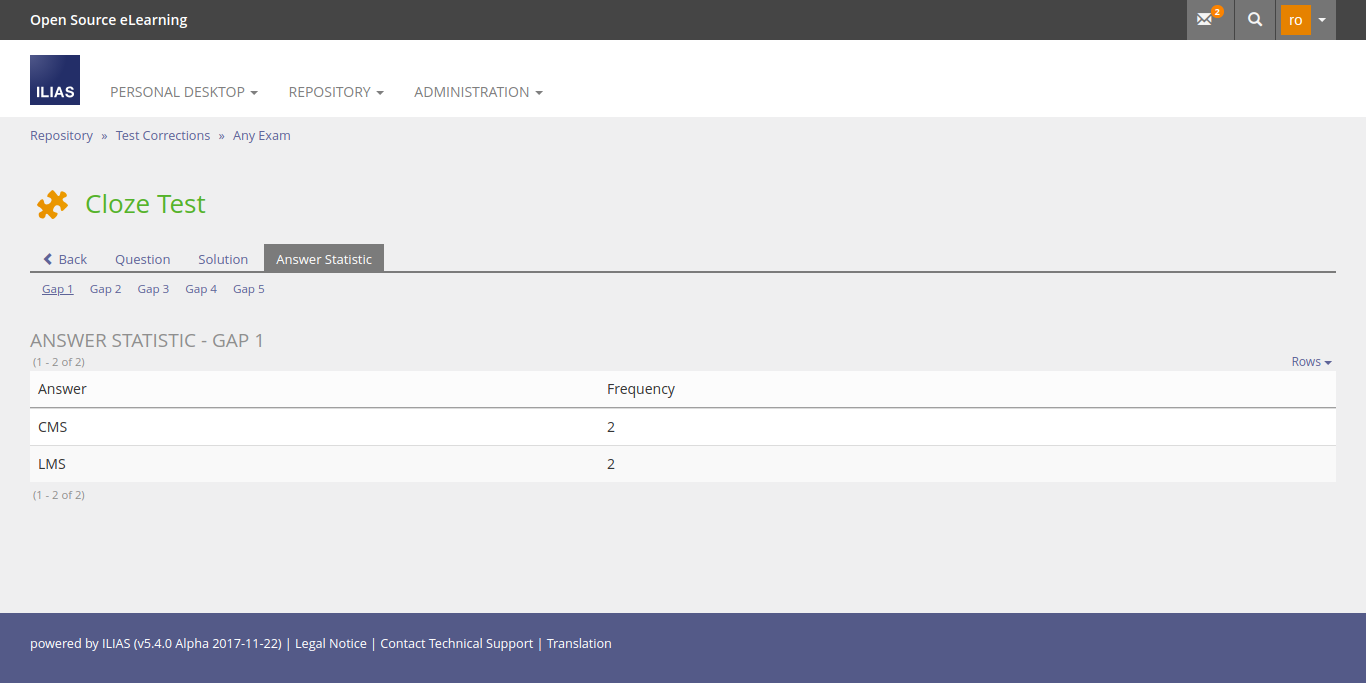This screenshot has height=683, width=1366.
Task: Select the Answer Statistic tab
Action: 324,259
